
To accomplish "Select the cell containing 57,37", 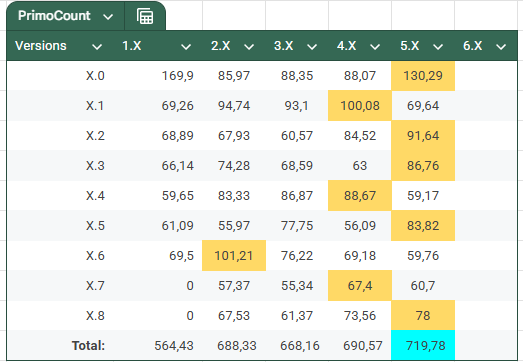I will tap(234, 286).
